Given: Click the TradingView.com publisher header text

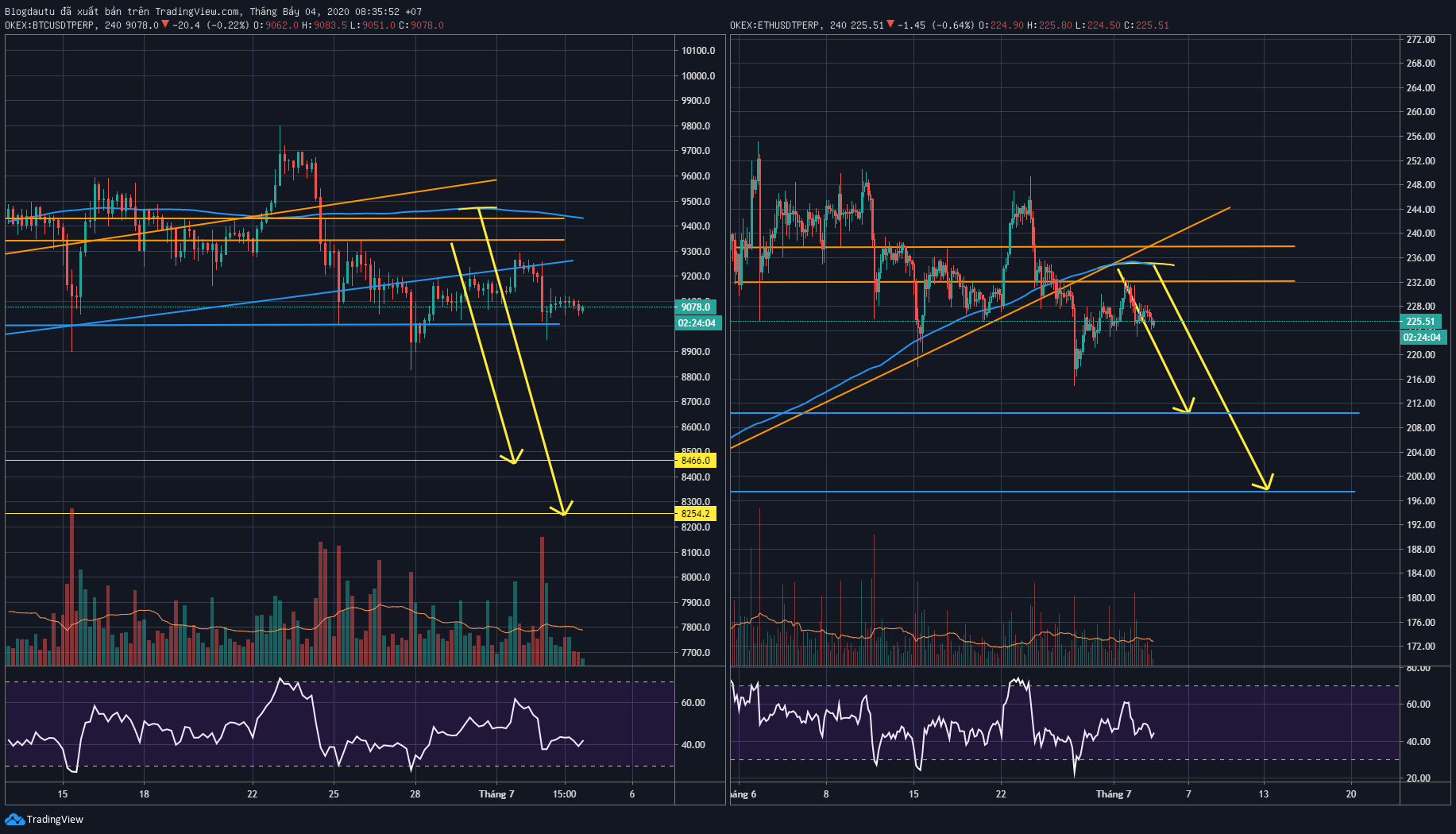Looking at the screenshot, I should [x=197, y=12].
